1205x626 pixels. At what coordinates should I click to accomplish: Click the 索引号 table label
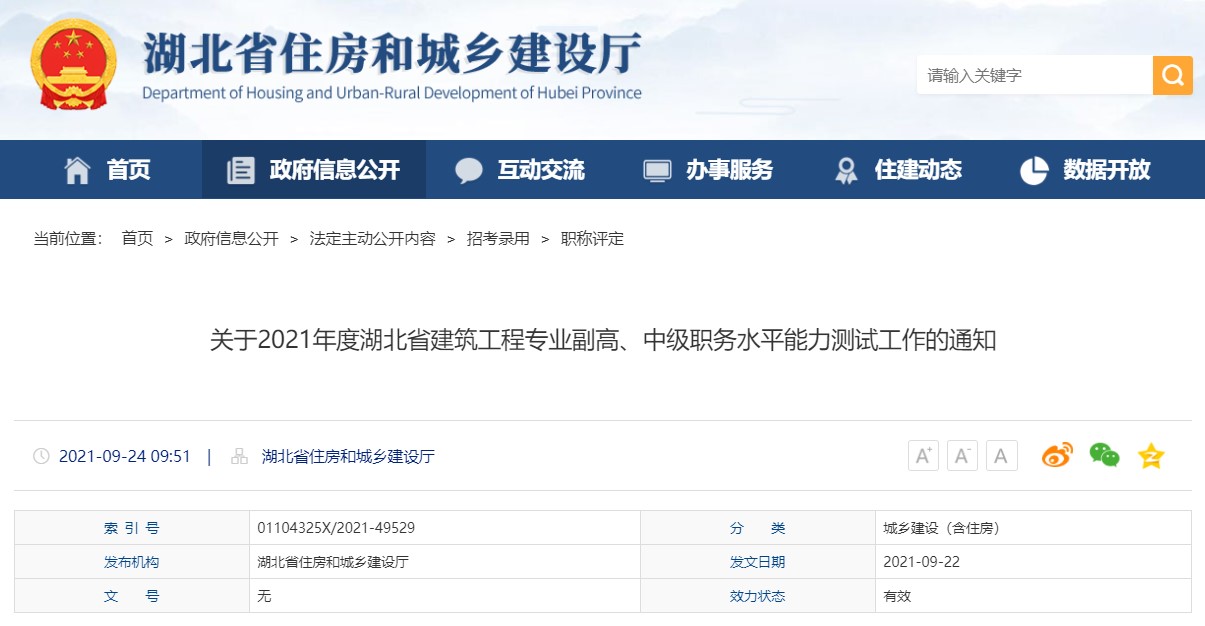(x=131, y=528)
